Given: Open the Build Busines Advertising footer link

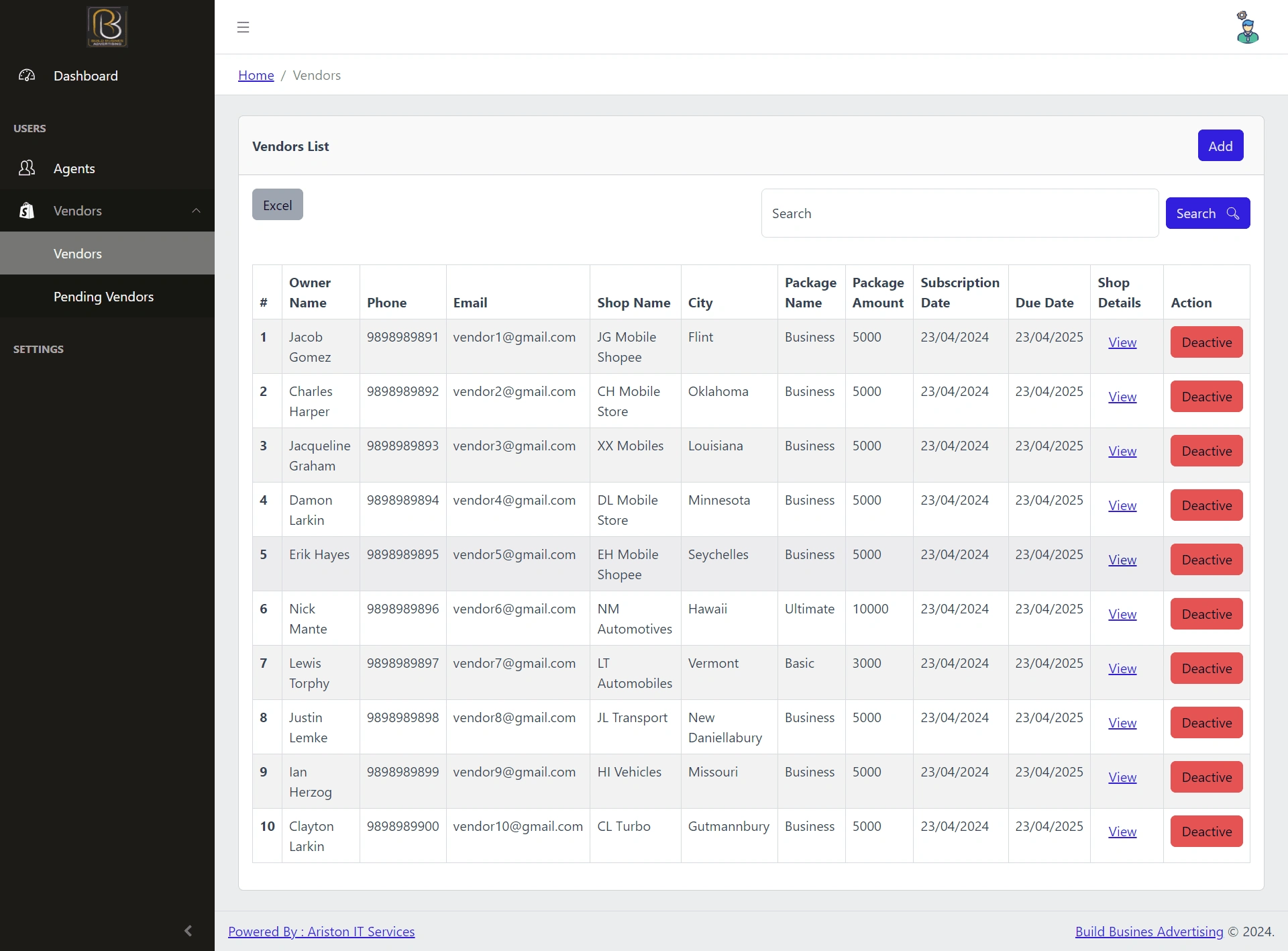Looking at the screenshot, I should coord(1149,932).
